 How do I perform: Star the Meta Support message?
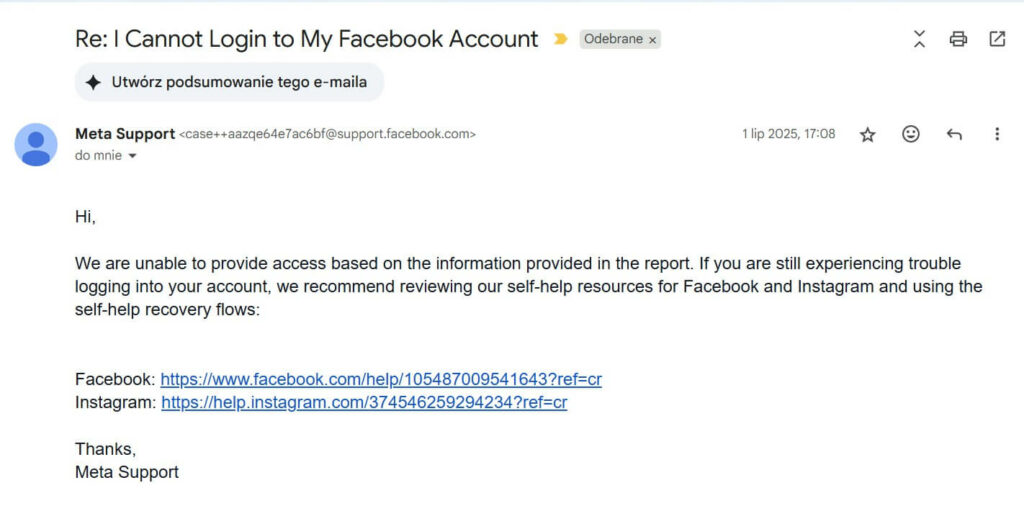click(x=867, y=135)
